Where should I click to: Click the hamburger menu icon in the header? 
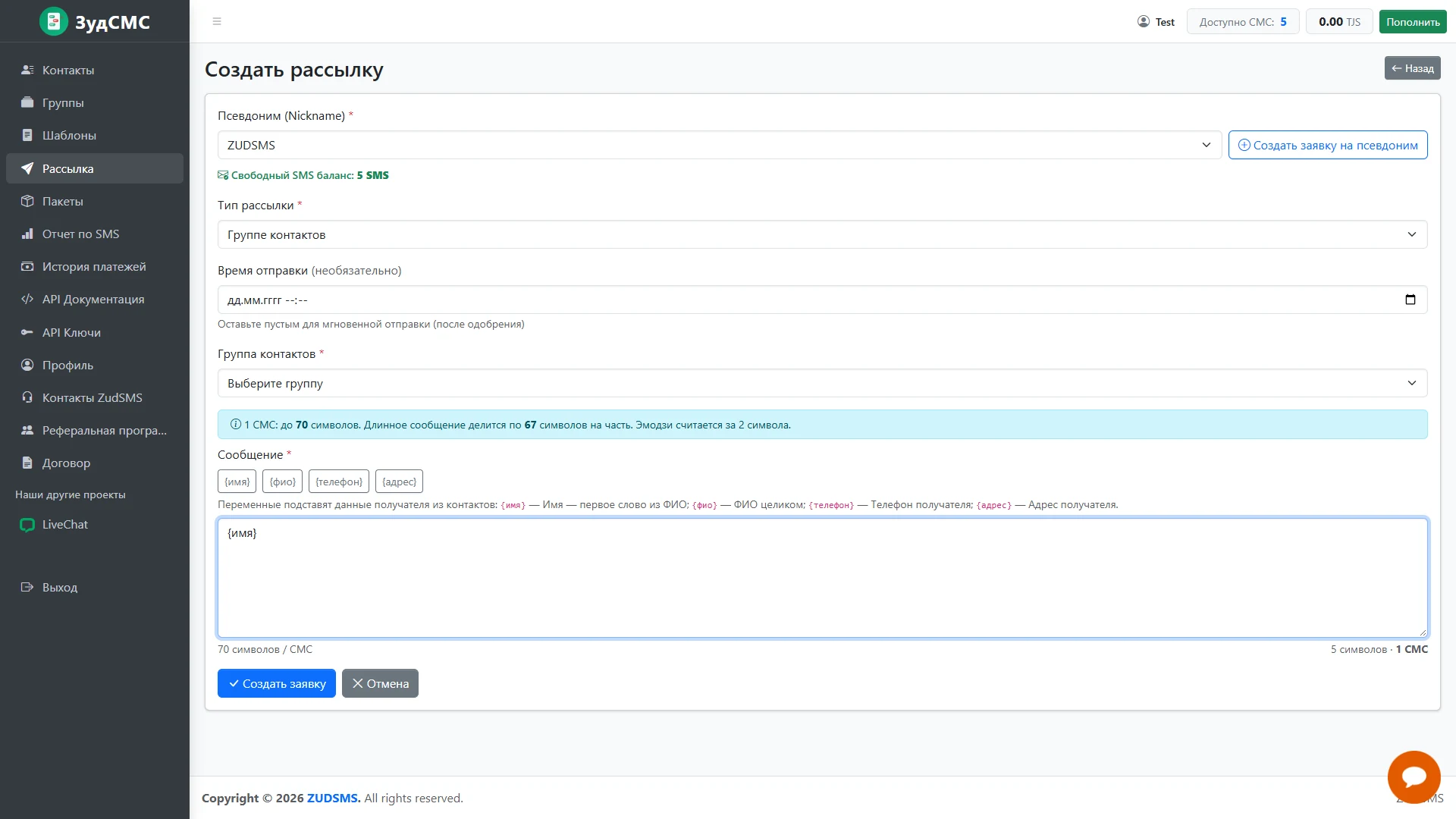point(217,21)
